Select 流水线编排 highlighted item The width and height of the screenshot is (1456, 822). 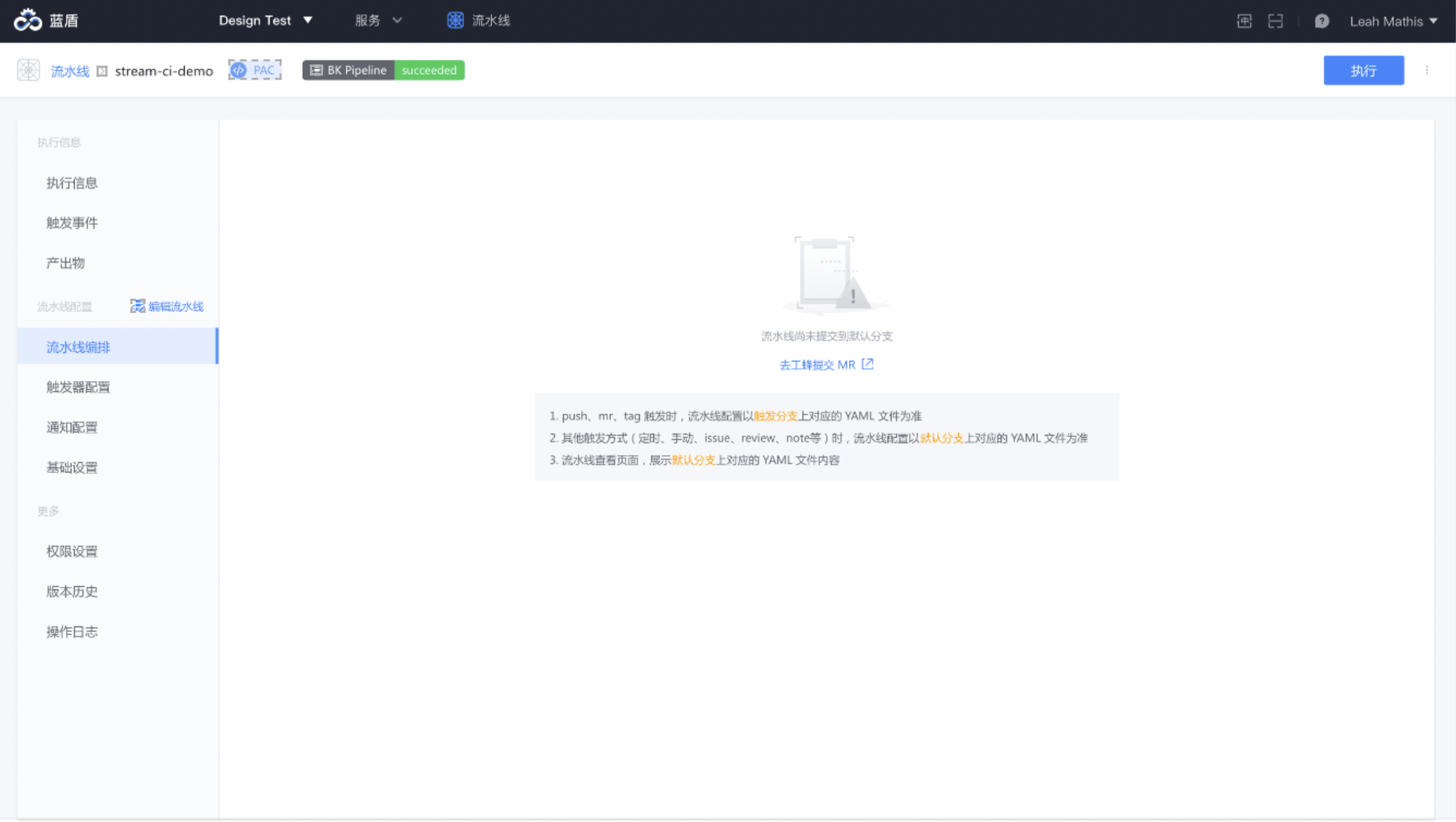78,347
